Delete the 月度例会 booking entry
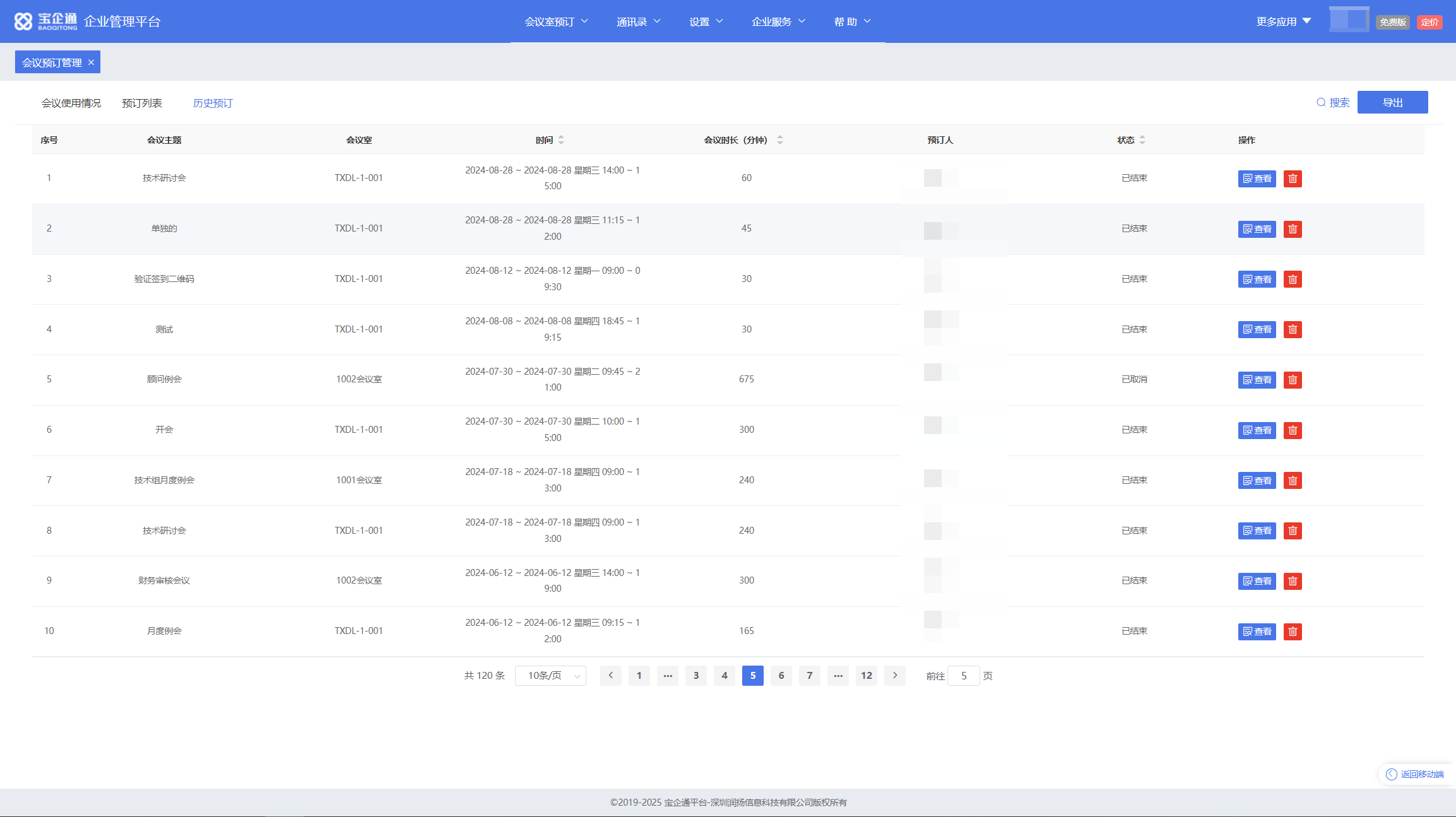The image size is (1456, 817). pos(1292,632)
